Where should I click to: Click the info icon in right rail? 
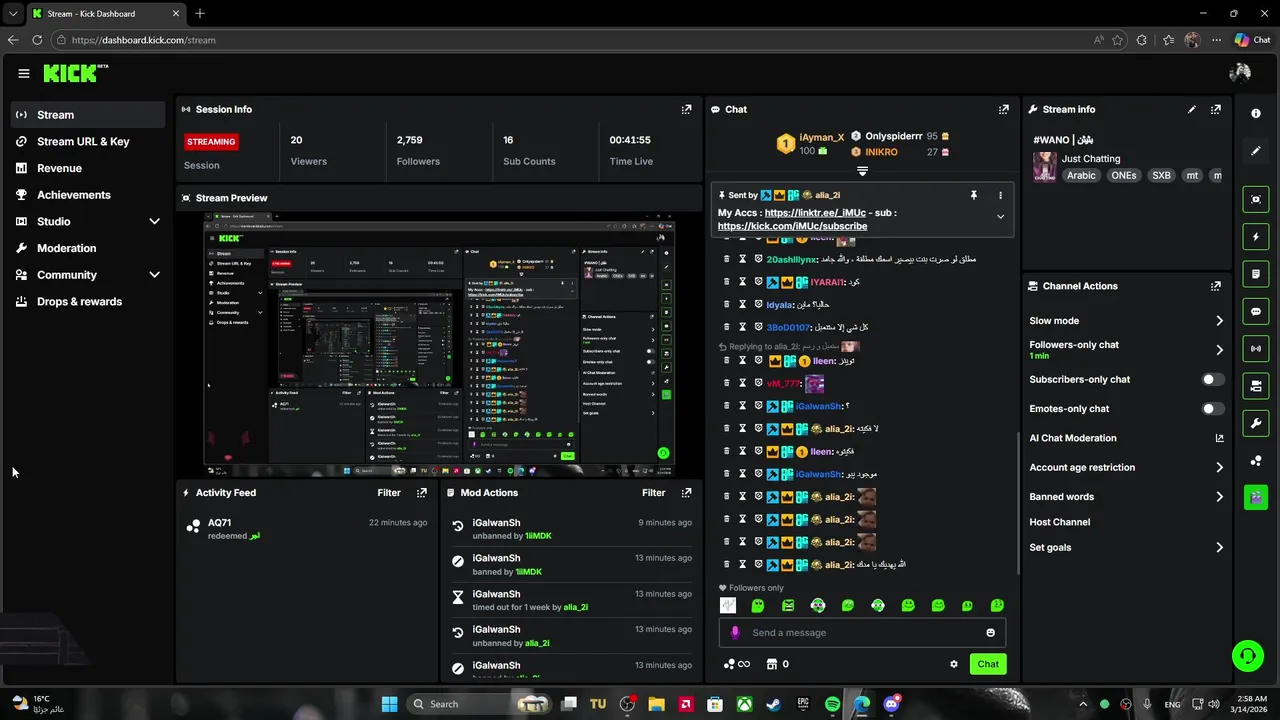(x=1256, y=113)
